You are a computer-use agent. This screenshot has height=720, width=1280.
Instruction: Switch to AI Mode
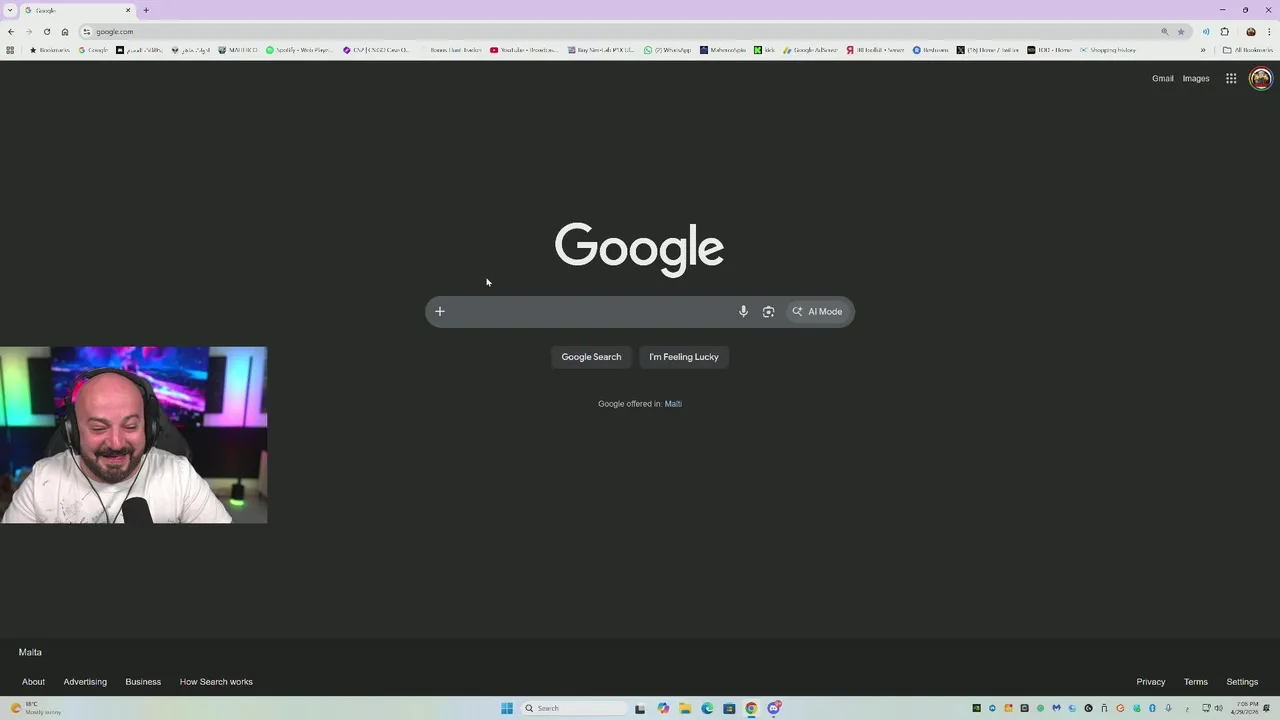pos(818,312)
